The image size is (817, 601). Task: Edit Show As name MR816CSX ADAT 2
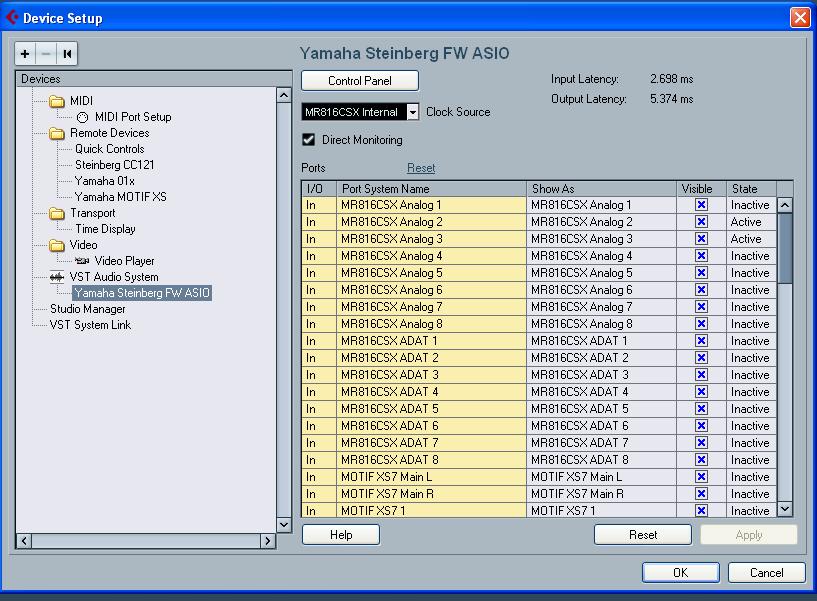601,358
